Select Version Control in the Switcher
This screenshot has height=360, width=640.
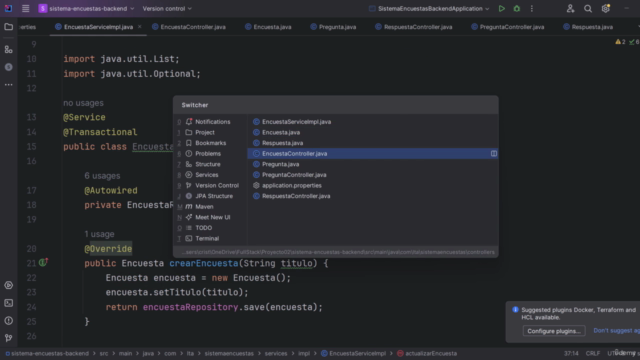pyautogui.click(x=210, y=185)
